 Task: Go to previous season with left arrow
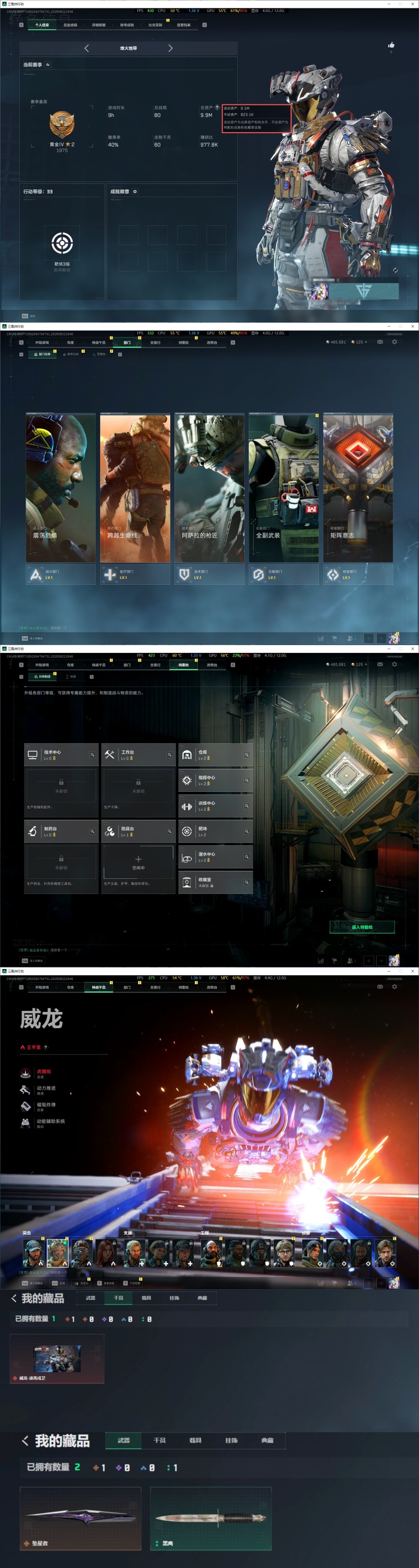(86, 48)
